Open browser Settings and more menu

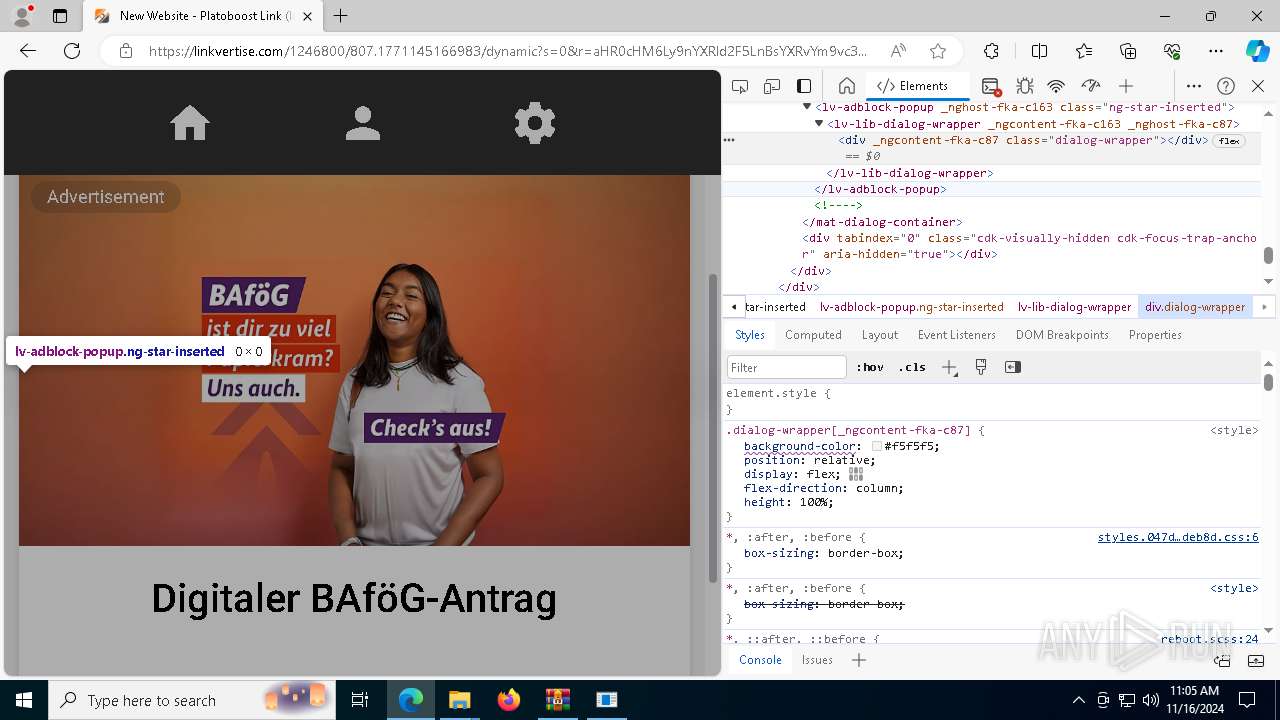(1216, 51)
